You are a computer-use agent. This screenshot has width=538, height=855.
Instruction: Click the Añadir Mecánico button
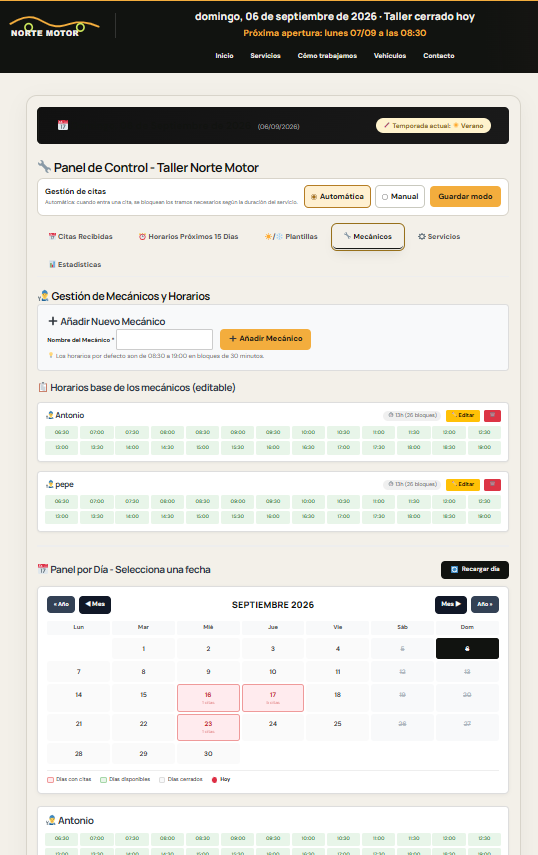(265, 339)
